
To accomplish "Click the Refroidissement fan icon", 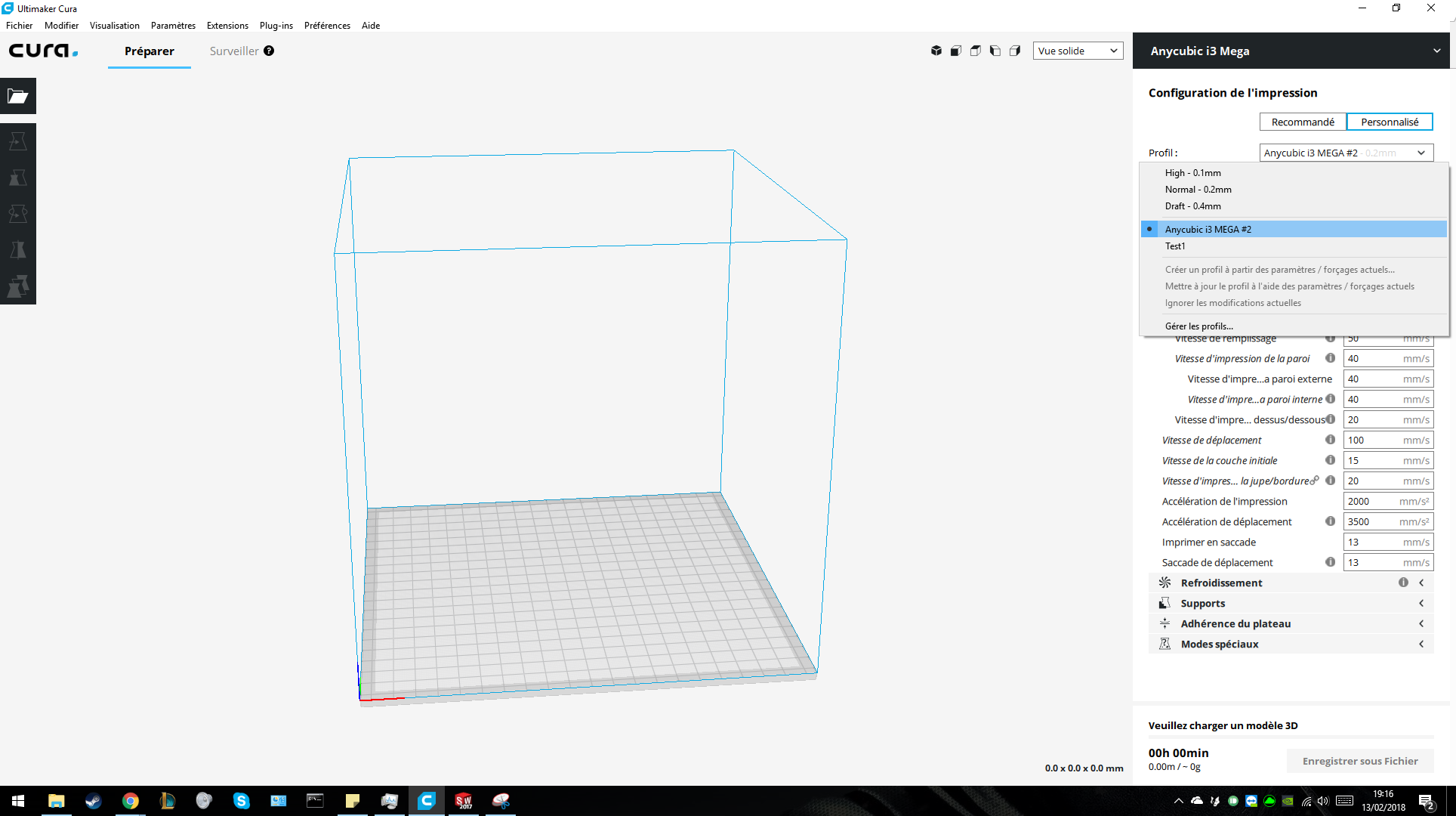I will tap(1164, 583).
